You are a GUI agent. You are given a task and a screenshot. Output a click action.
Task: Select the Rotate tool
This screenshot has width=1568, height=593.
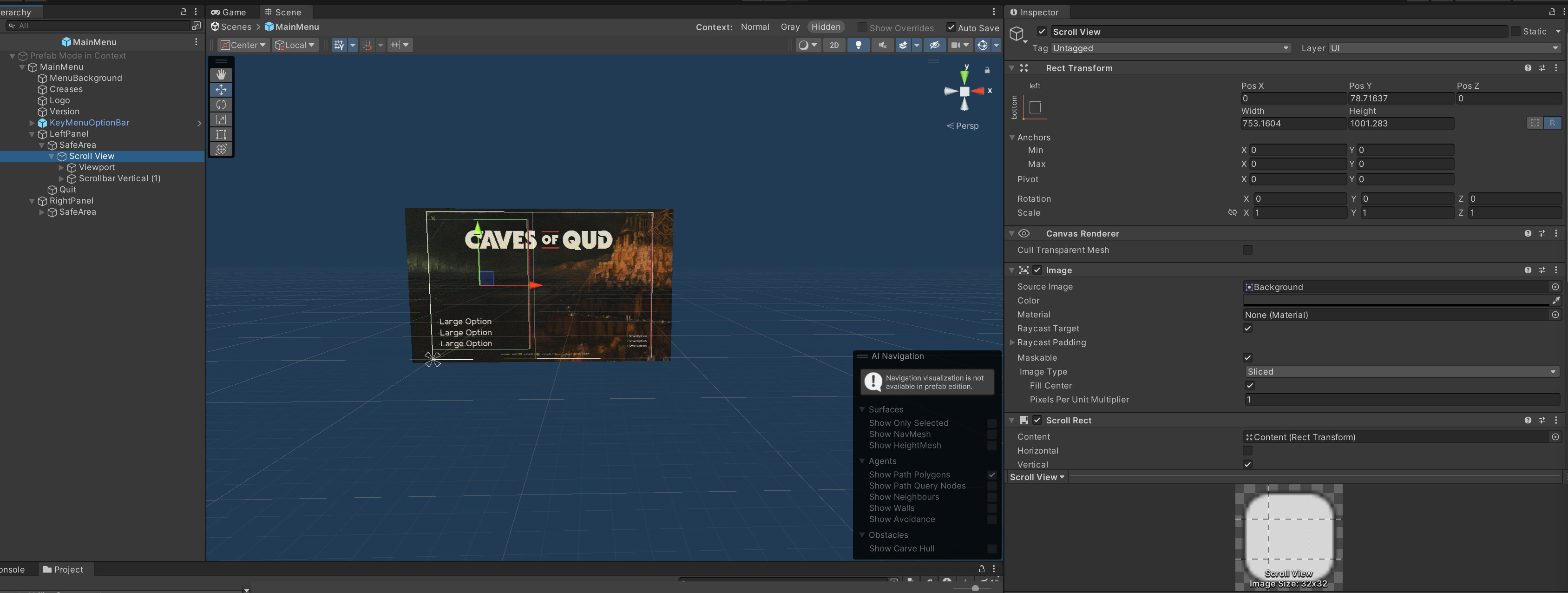pos(221,104)
